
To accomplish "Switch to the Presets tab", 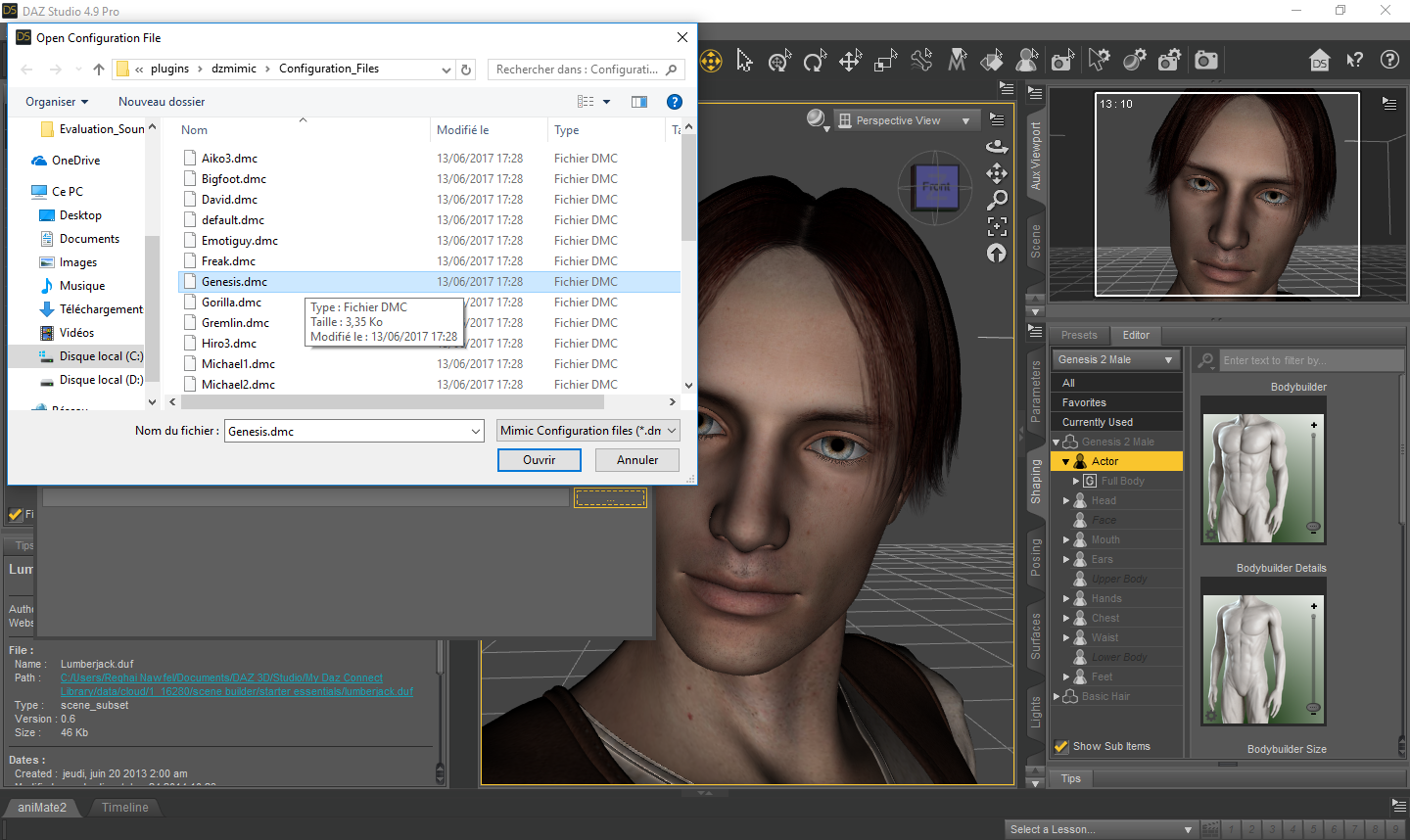I will tap(1079, 335).
